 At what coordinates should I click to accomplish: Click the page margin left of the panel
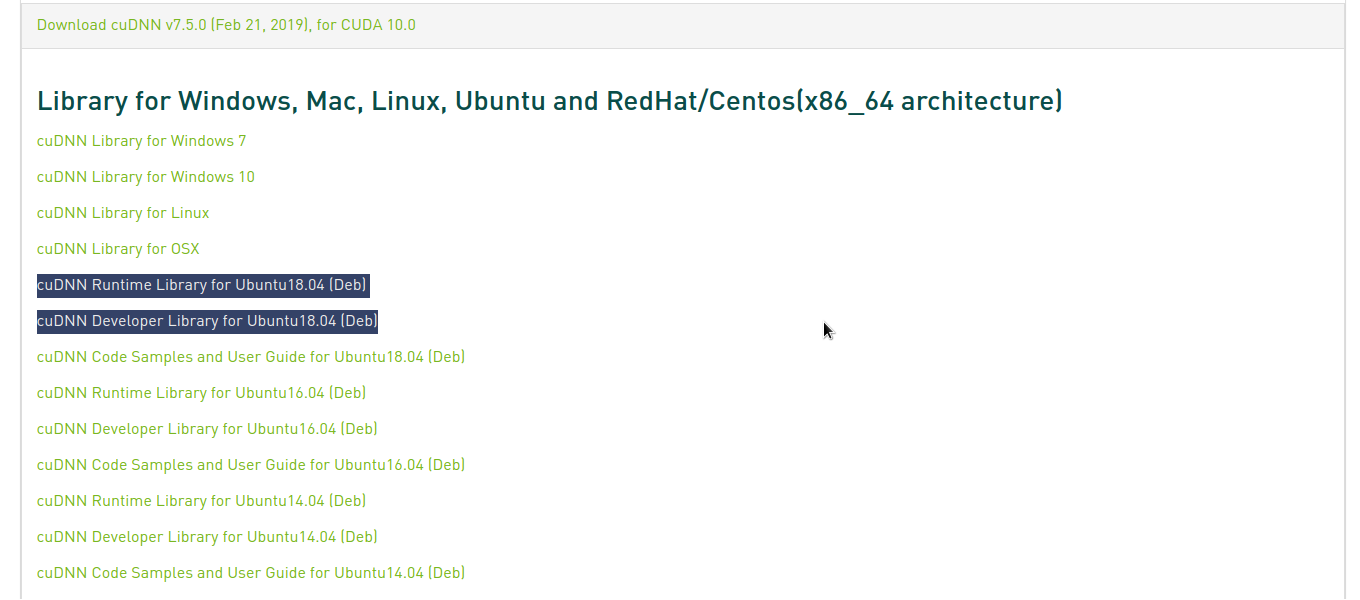pos(10,300)
